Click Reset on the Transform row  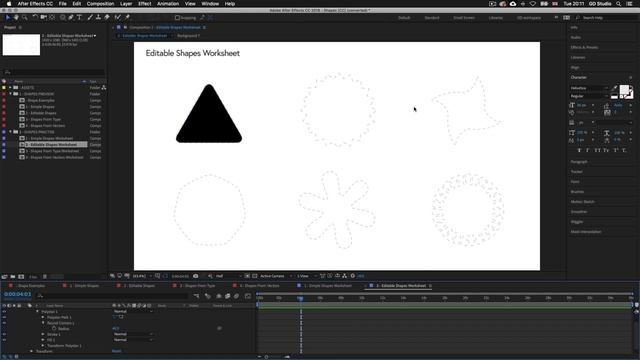116,351
